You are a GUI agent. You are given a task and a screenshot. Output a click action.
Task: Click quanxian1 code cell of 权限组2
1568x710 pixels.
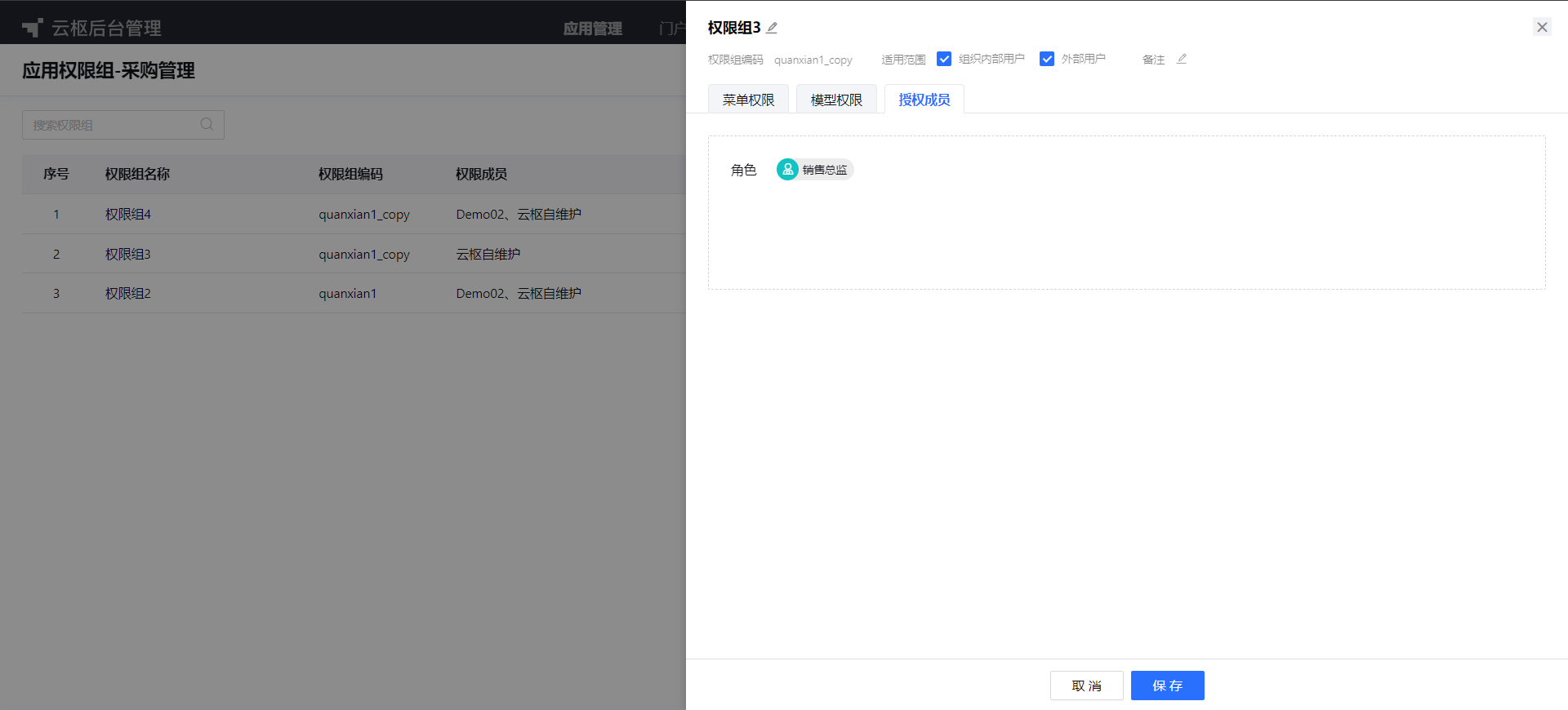348,294
